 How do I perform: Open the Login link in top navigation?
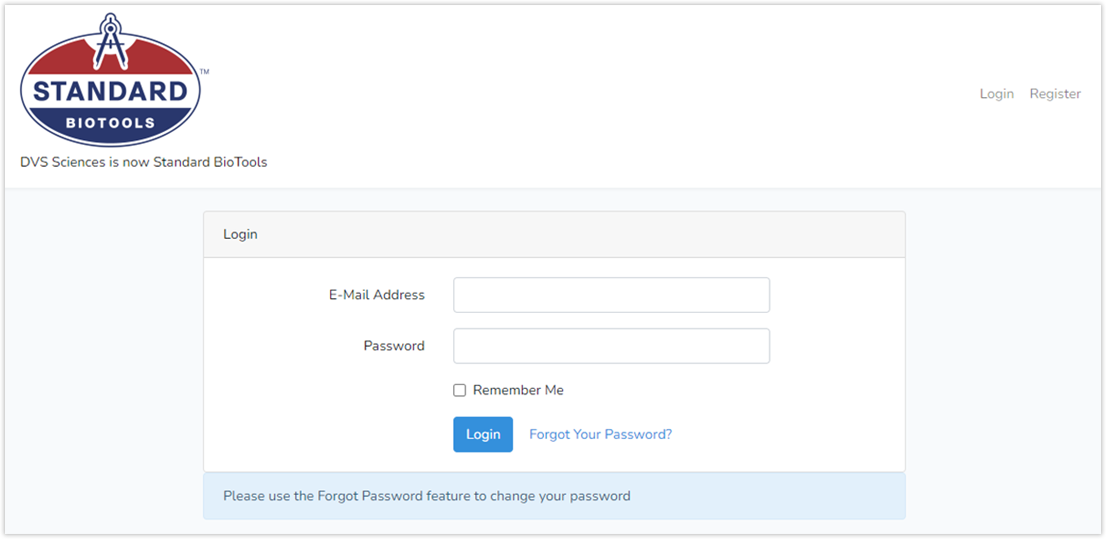pos(996,94)
